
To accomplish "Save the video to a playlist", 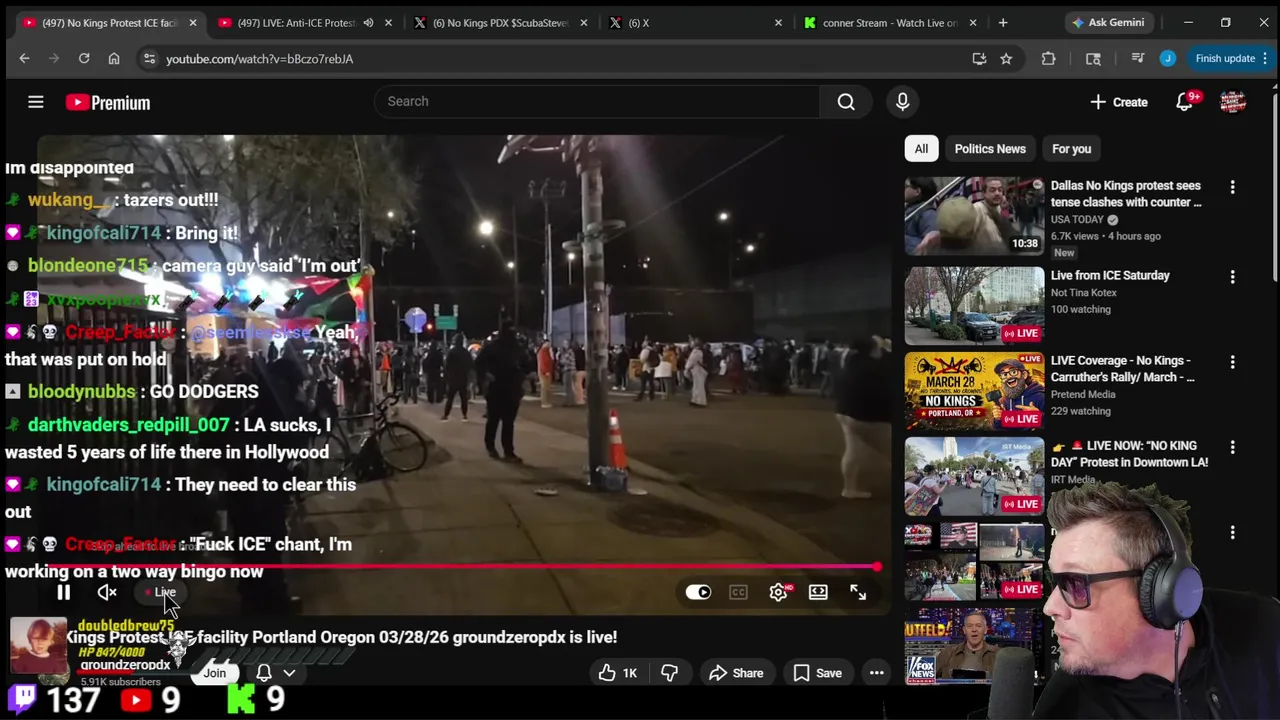I will [x=817, y=673].
